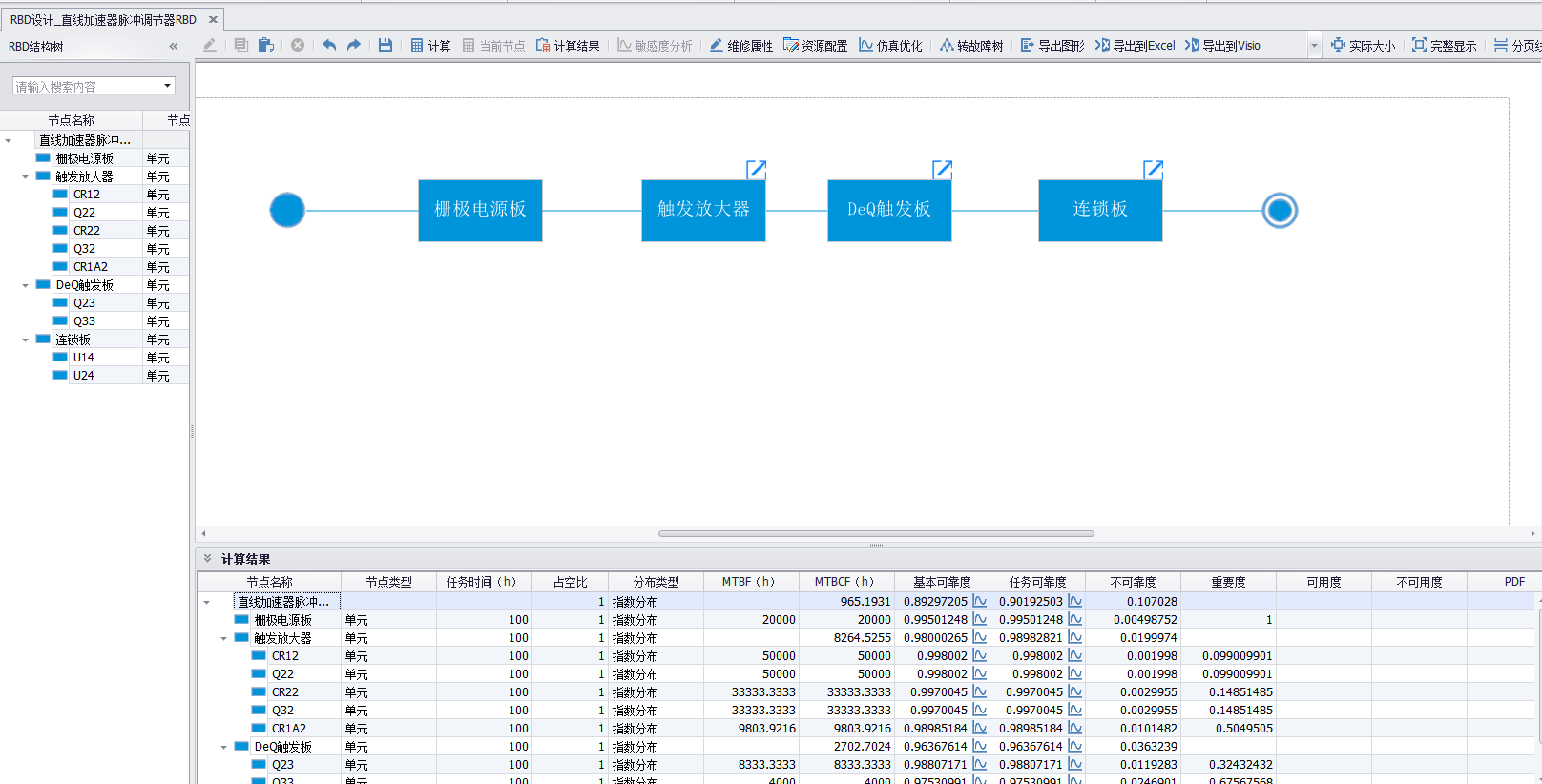This screenshot has height=784, width=1542.
Task: Redo the last action
Action: coord(354,45)
